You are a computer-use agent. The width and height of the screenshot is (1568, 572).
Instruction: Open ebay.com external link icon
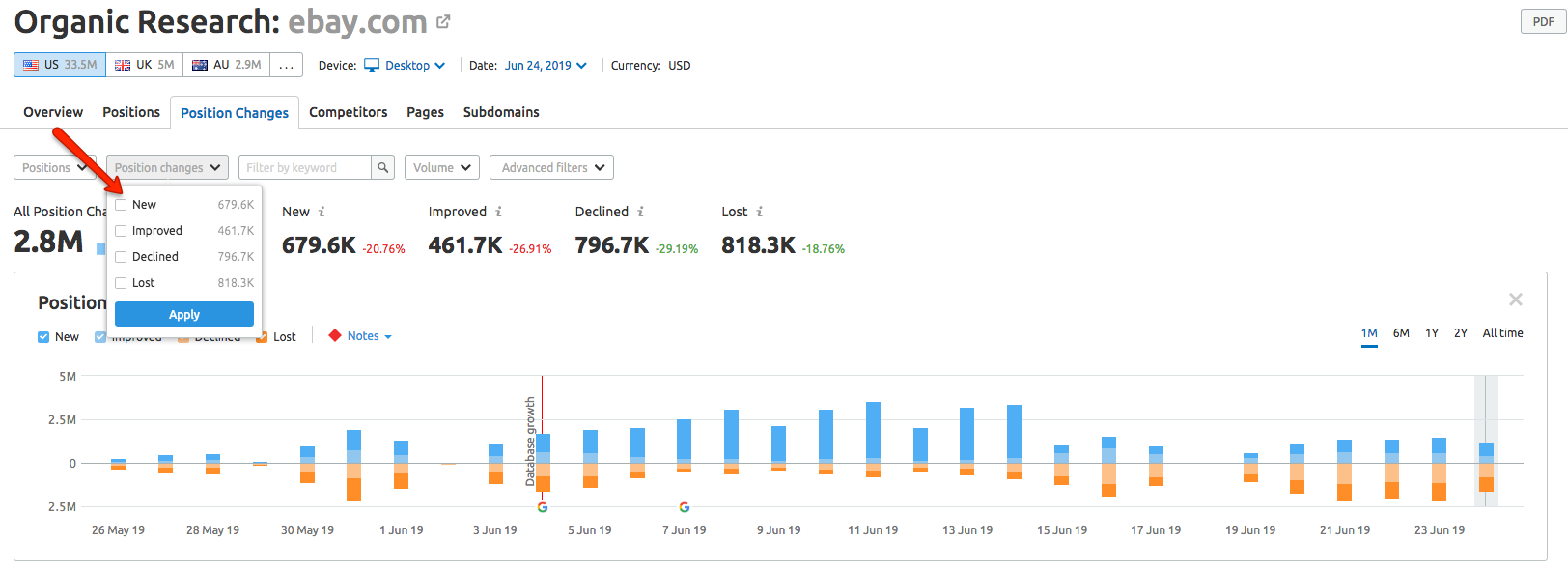point(443,21)
